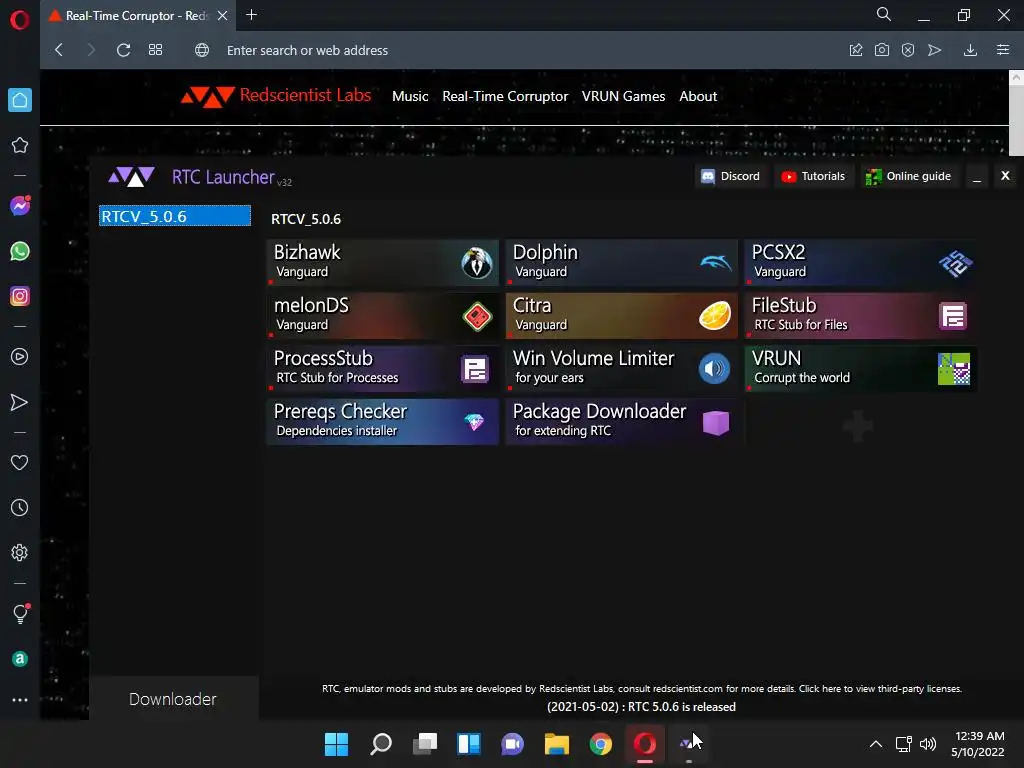Go to Redscientist Labs home logo
Image resolution: width=1024 pixels, height=768 pixels.
pos(276,96)
